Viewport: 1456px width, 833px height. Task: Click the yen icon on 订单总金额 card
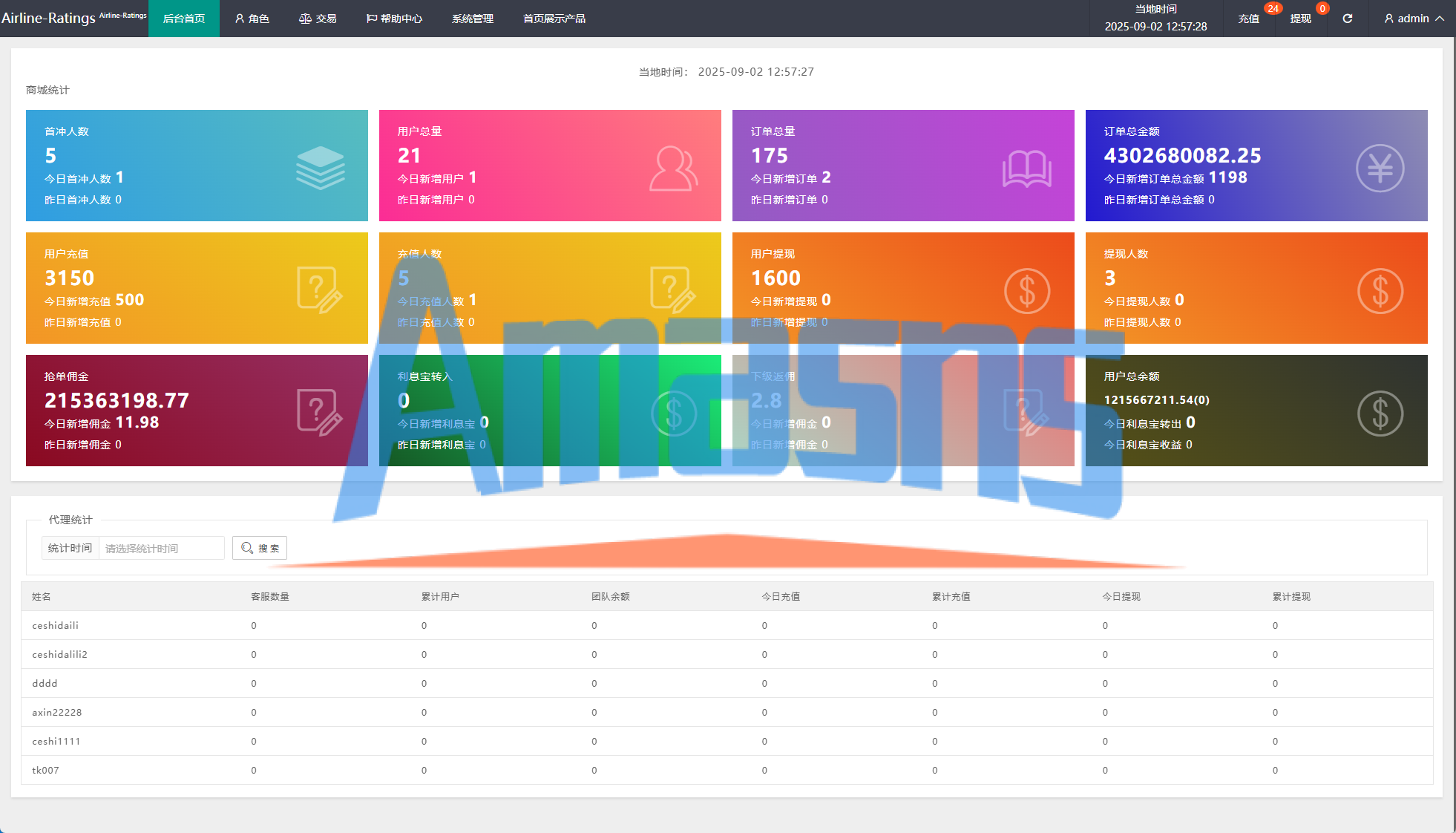pyautogui.click(x=1380, y=169)
